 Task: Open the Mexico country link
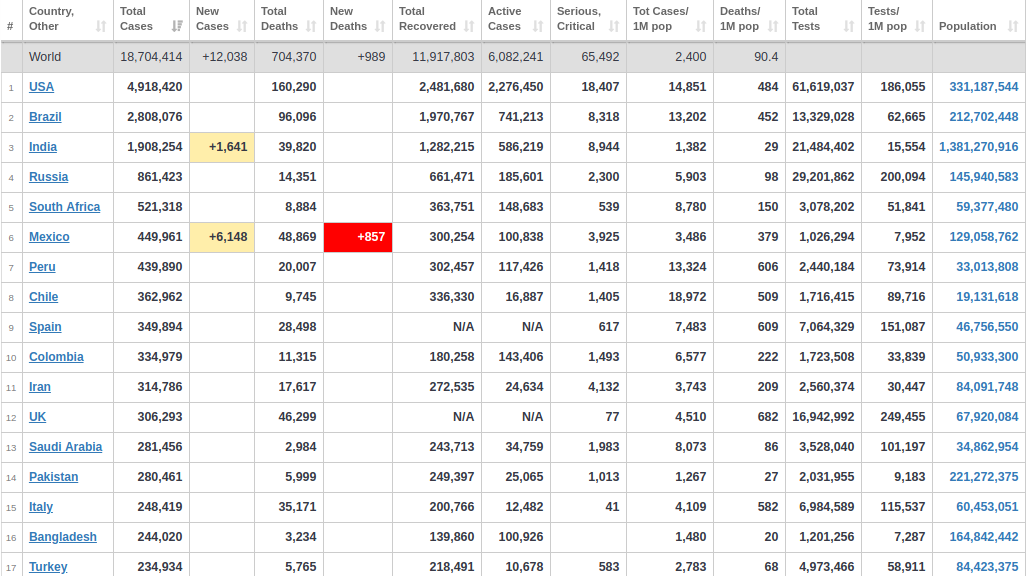point(49,237)
